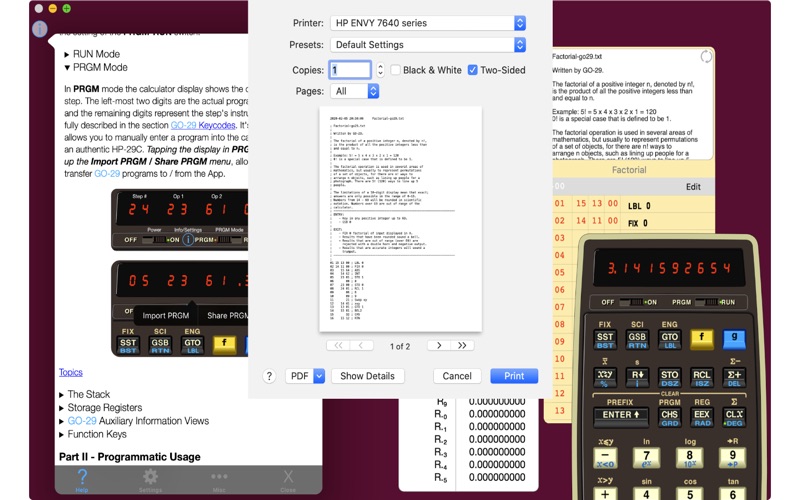800x500 pixels.
Task: Collapse the PRGM Mode section
Action: tap(95, 67)
